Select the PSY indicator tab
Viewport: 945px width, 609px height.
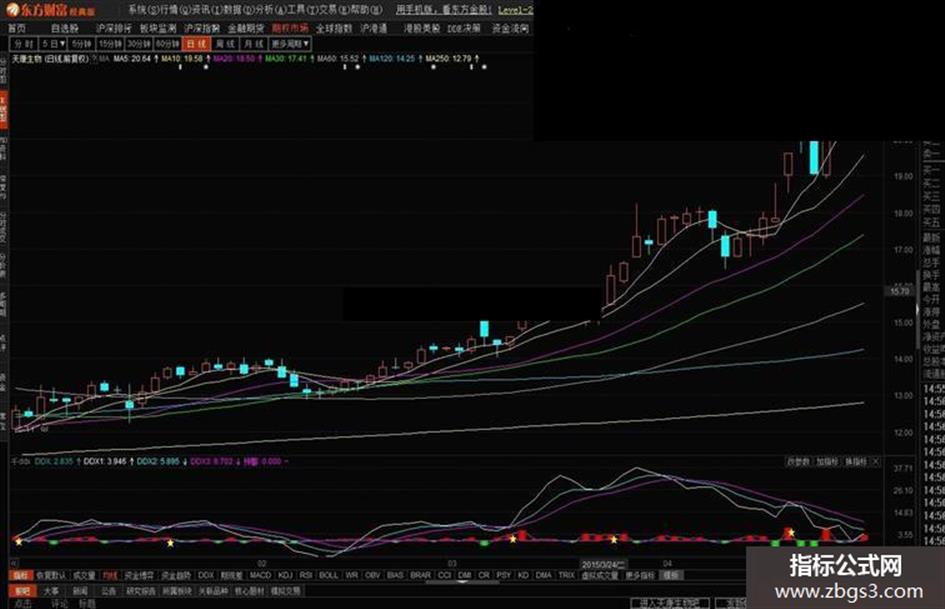tap(504, 576)
